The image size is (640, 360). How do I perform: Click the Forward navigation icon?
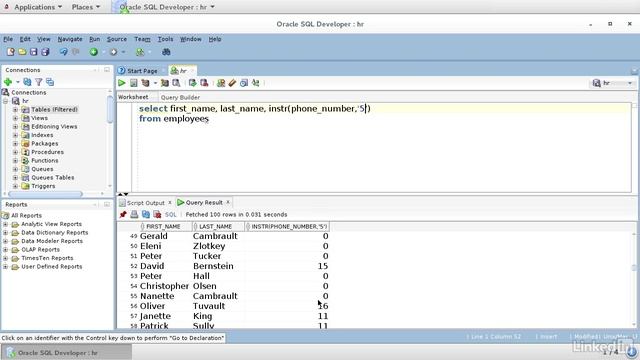pos(113,52)
